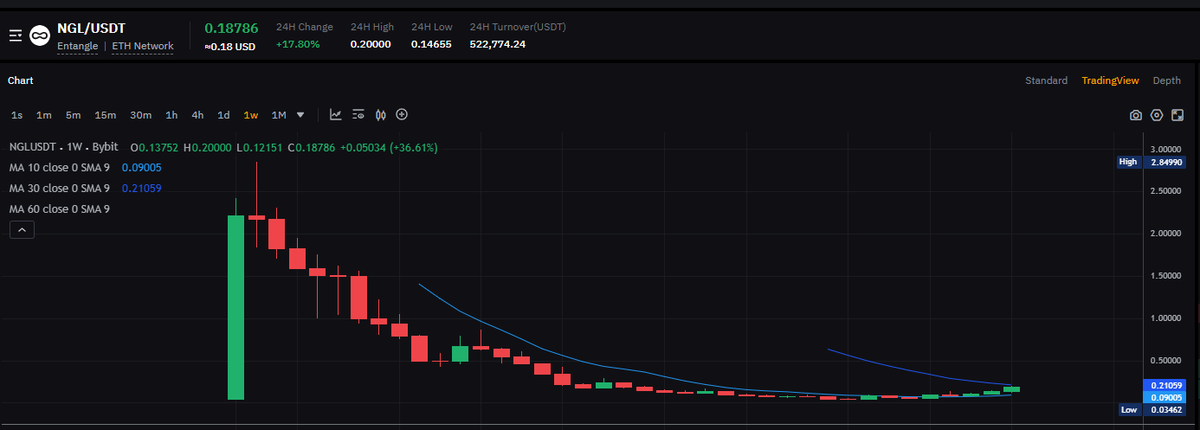Open chart settings hexagon icon
The image size is (1200, 430).
point(1157,115)
